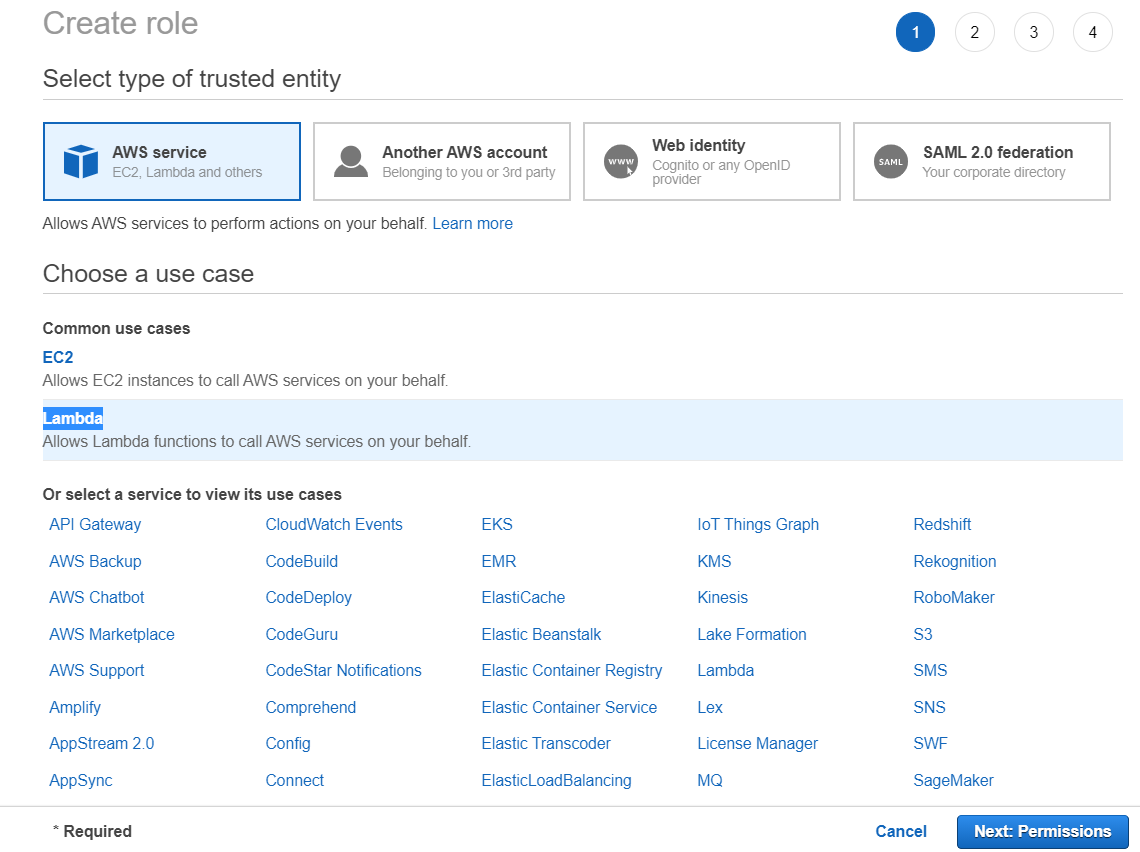Select Amplify service
Viewport: 1140px width, 852px height.
75,708
